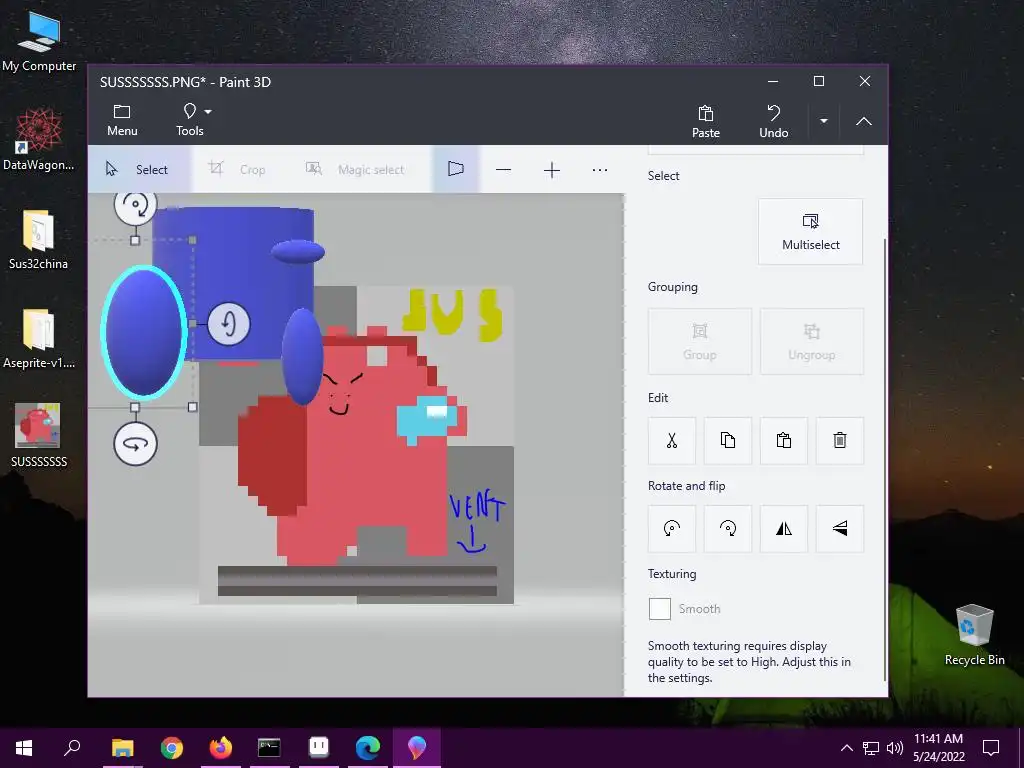Image resolution: width=1024 pixels, height=768 pixels.
Task: Cut the selection with scissors icon
Action: pyautogui.click(x=672, y=440)
